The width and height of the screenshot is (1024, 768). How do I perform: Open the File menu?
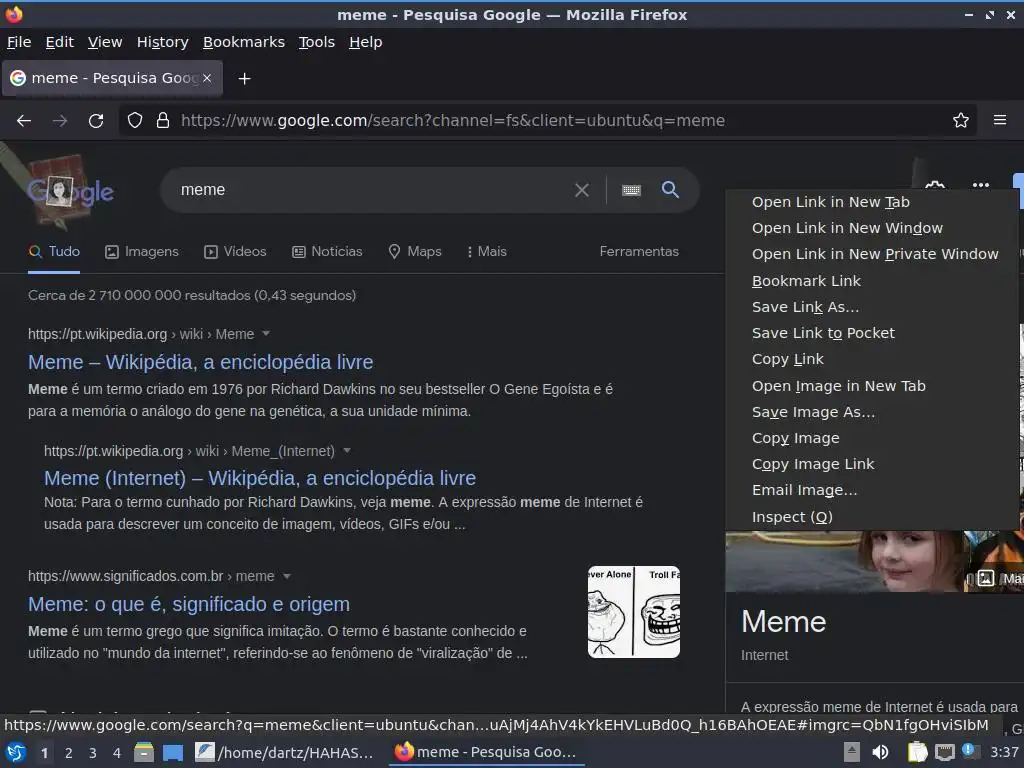tap(19, 42)
